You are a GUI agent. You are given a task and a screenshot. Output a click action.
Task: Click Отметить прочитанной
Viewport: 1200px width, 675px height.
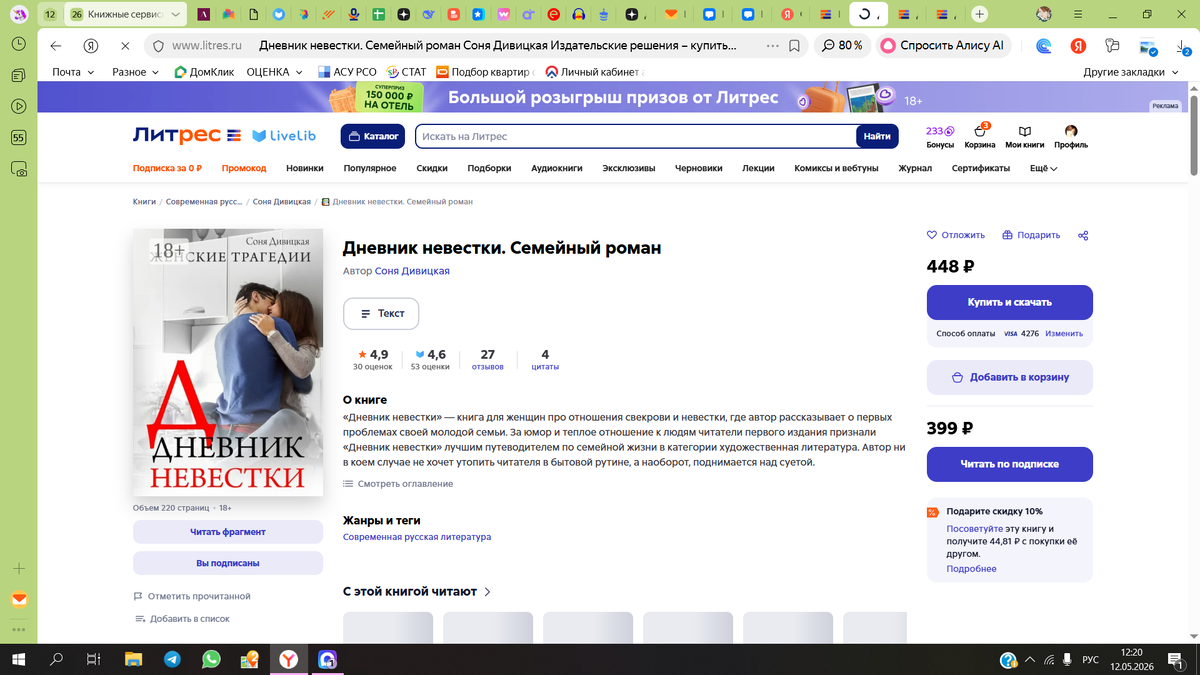point(192,596)
